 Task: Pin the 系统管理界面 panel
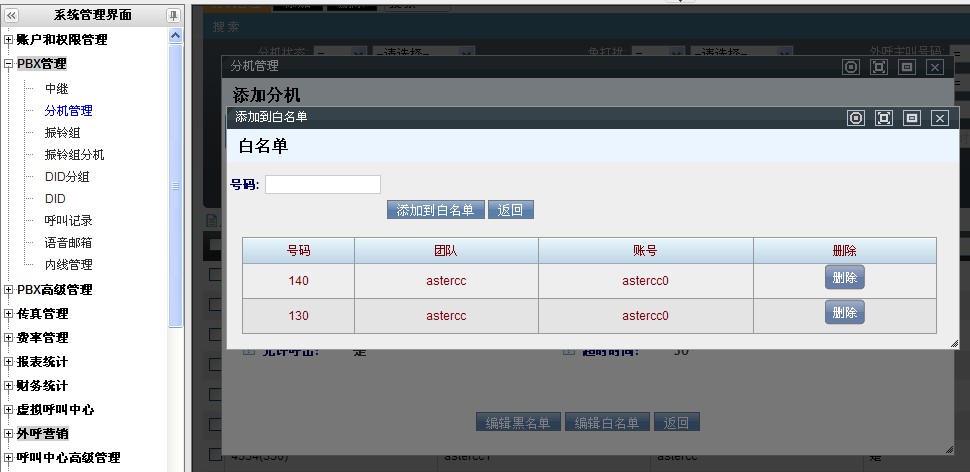click(x=173, y=15)
